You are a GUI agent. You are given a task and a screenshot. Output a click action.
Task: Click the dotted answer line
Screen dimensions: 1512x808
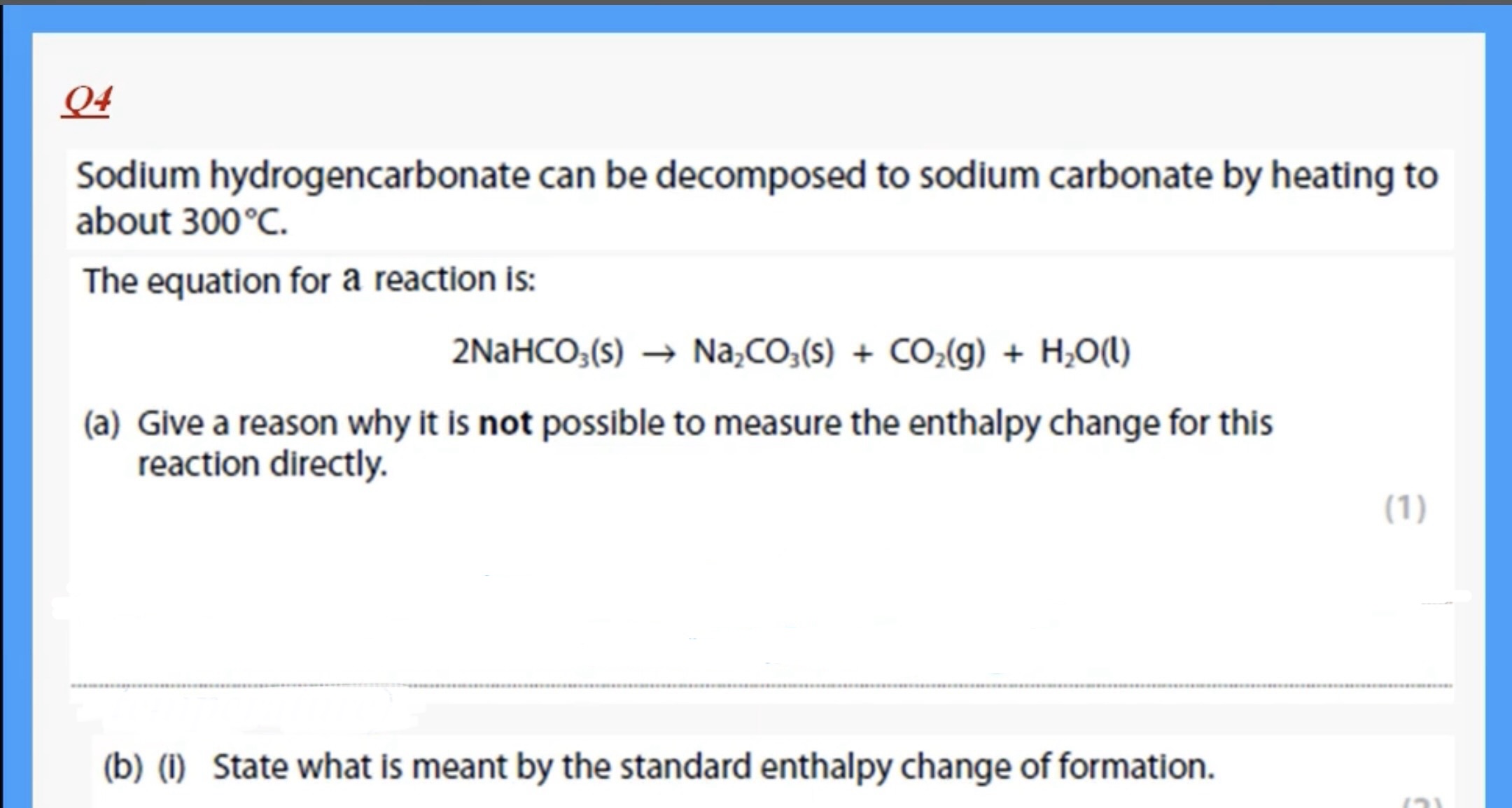point(762,686)
